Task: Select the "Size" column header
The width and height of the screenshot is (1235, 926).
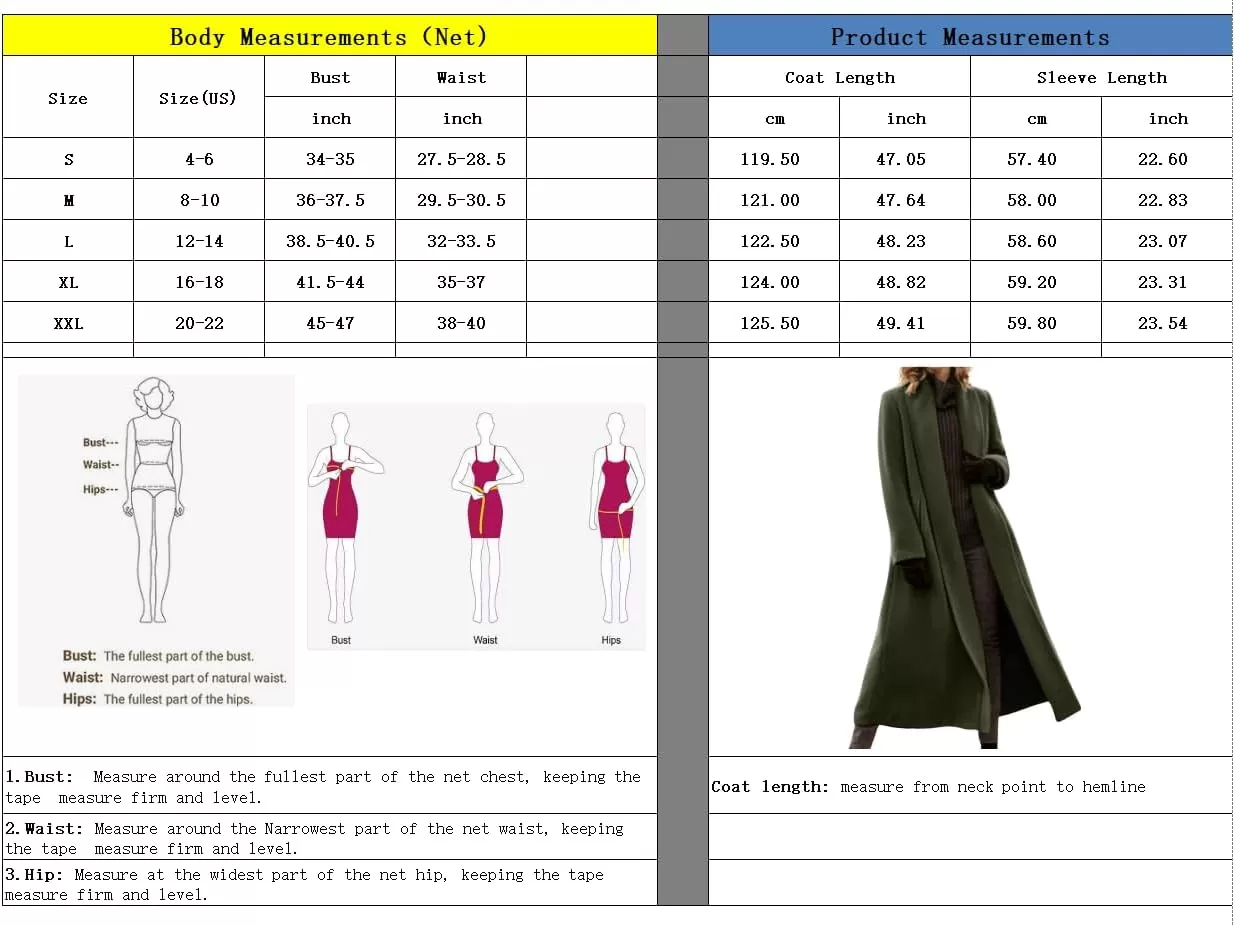Action: tap(68, 97)
